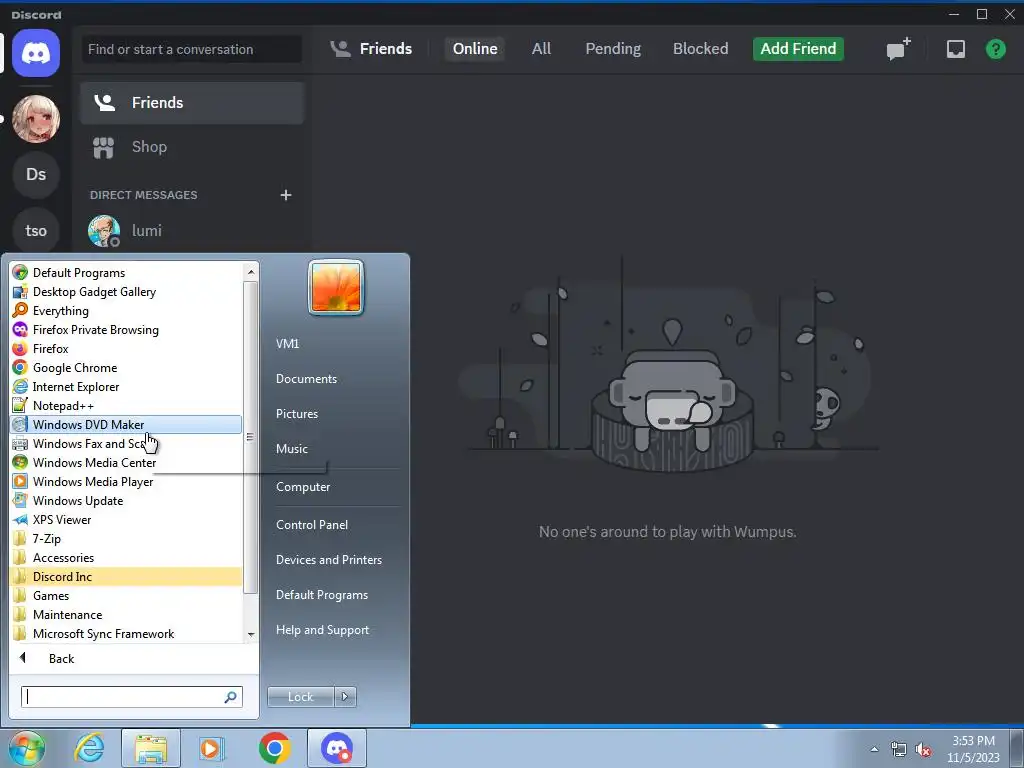Go Back to the main Start menu
This screenshot has height=768, width=1024.
[x=134, y=658]
